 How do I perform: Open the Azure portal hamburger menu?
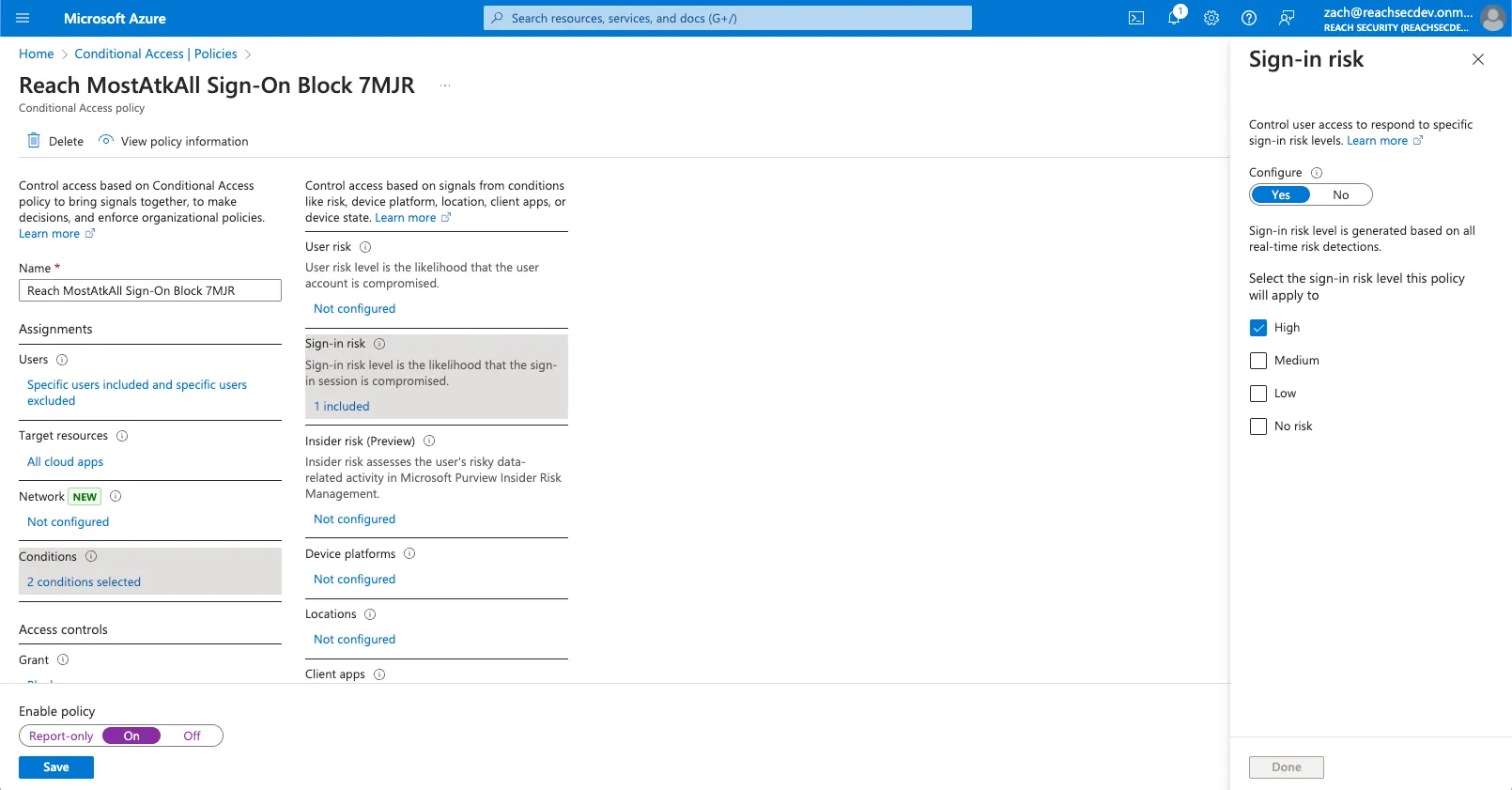click(x=23, y=18)
